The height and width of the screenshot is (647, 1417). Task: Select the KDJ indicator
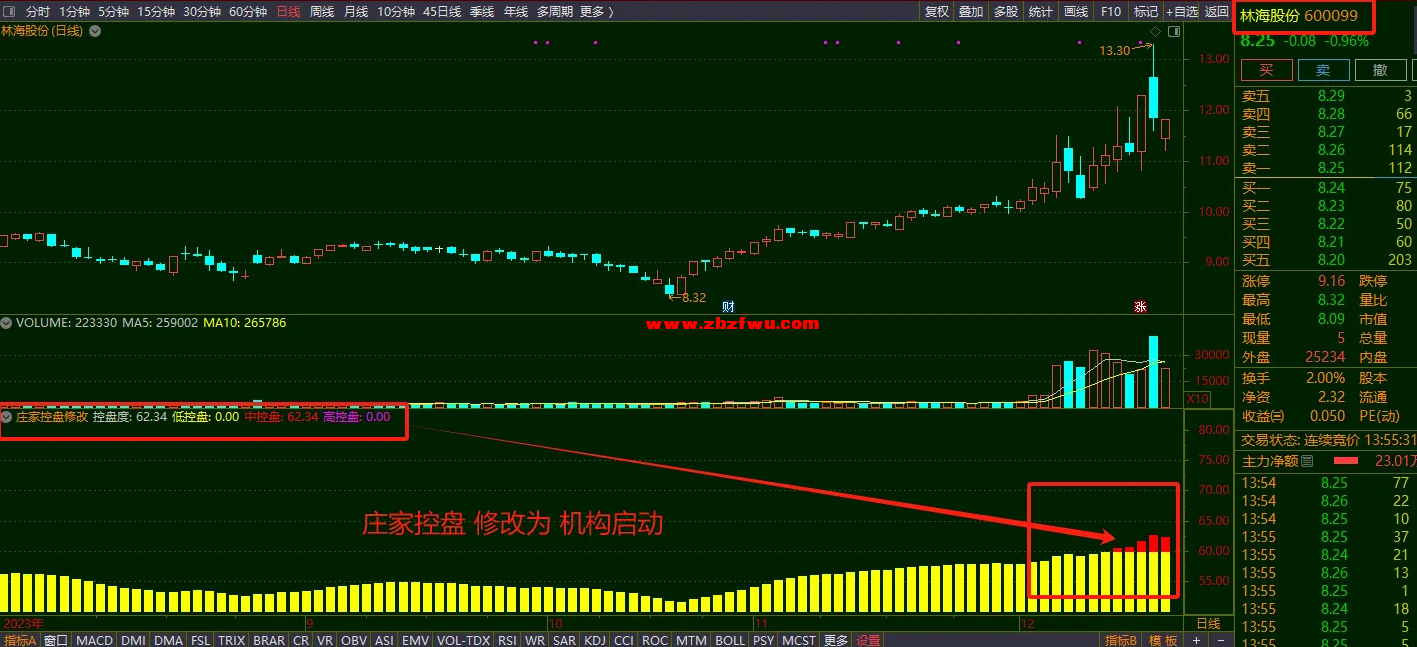[595, 640]
